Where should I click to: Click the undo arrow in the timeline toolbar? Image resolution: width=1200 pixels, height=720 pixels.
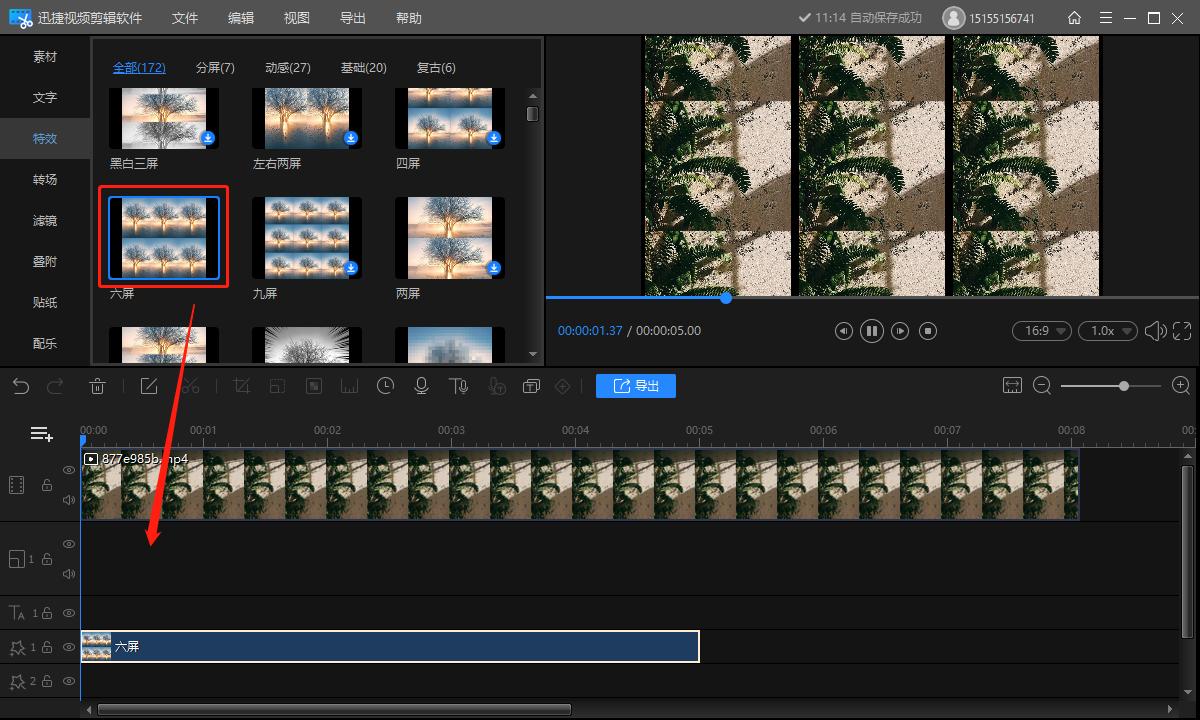[x=21, y=386]
